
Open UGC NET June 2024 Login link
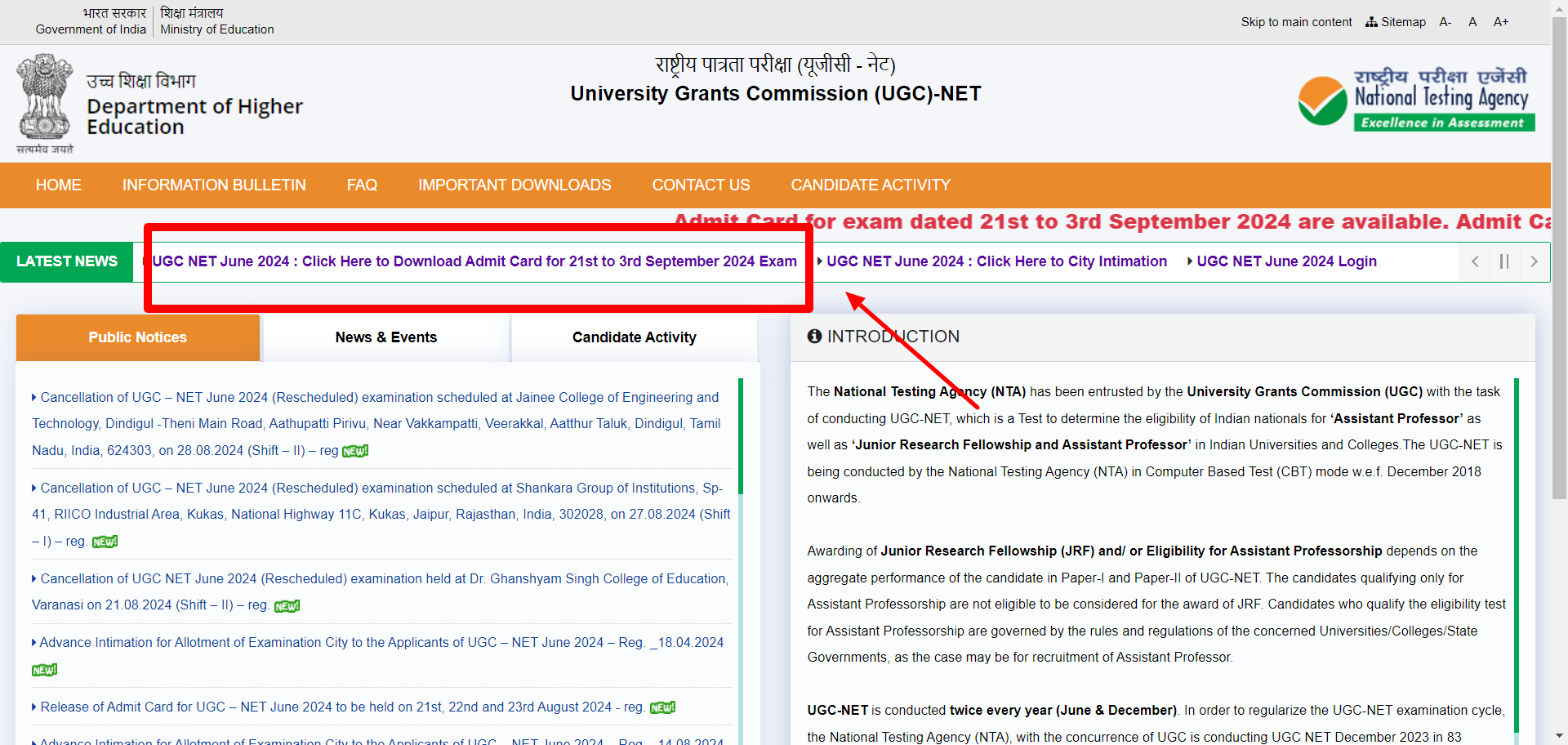pyautogui.click(x=1286, y=261)
